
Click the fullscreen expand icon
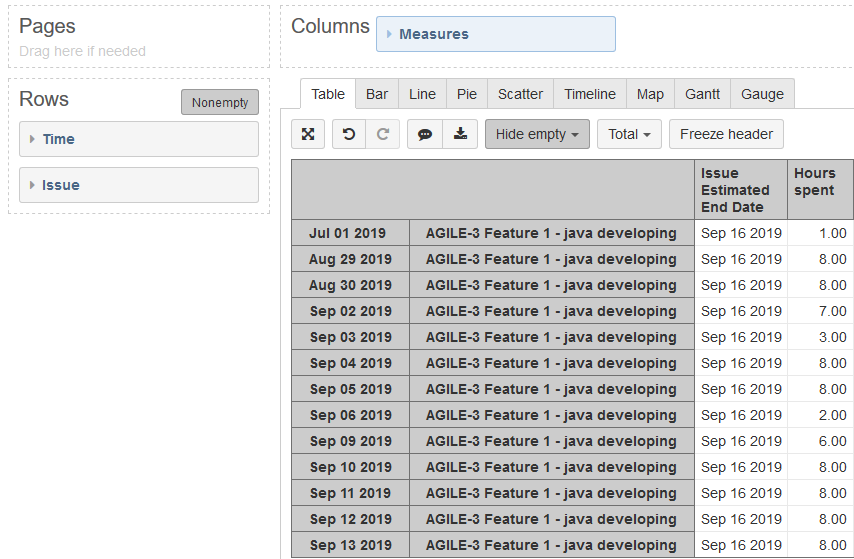pos(309,134)
